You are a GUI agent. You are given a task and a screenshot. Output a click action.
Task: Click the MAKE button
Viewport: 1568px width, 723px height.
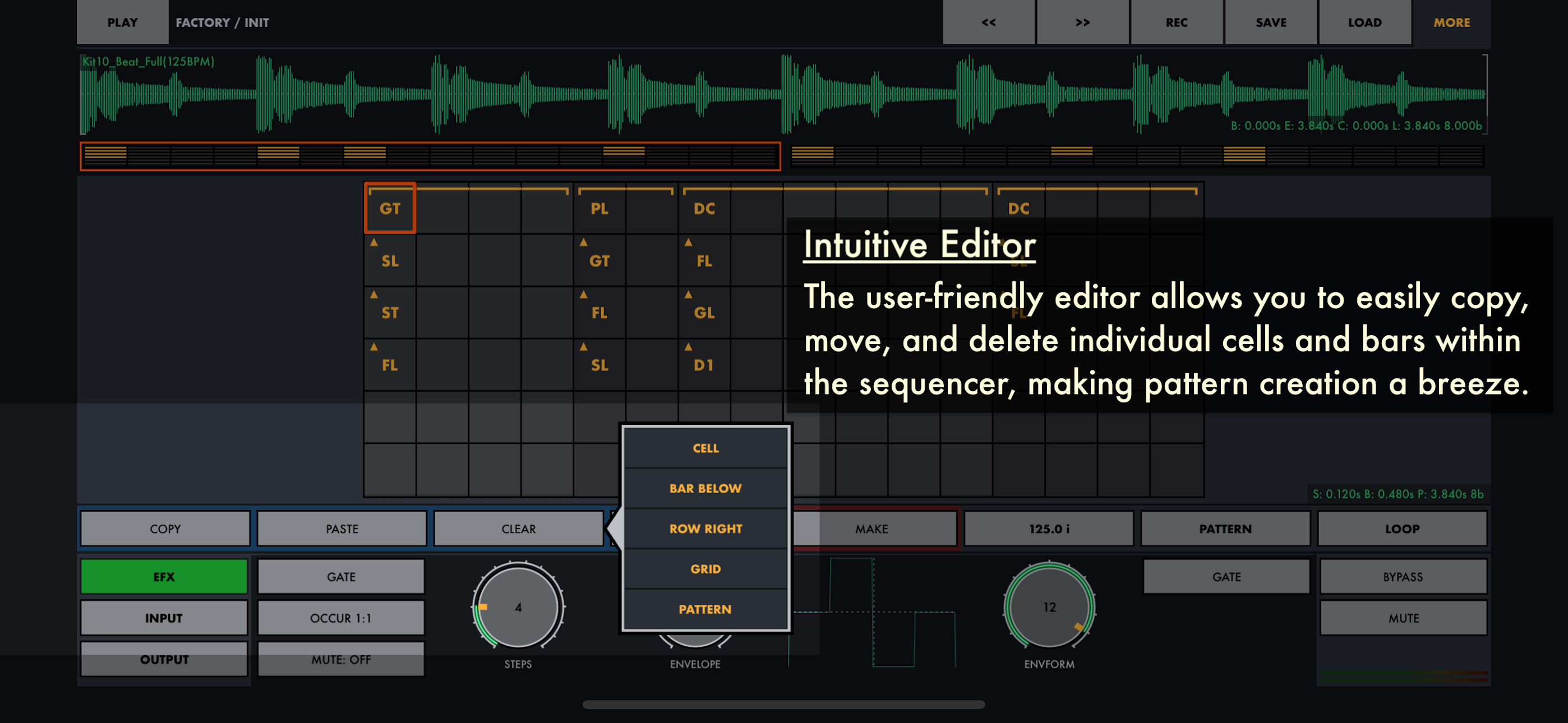coord(871,529)
